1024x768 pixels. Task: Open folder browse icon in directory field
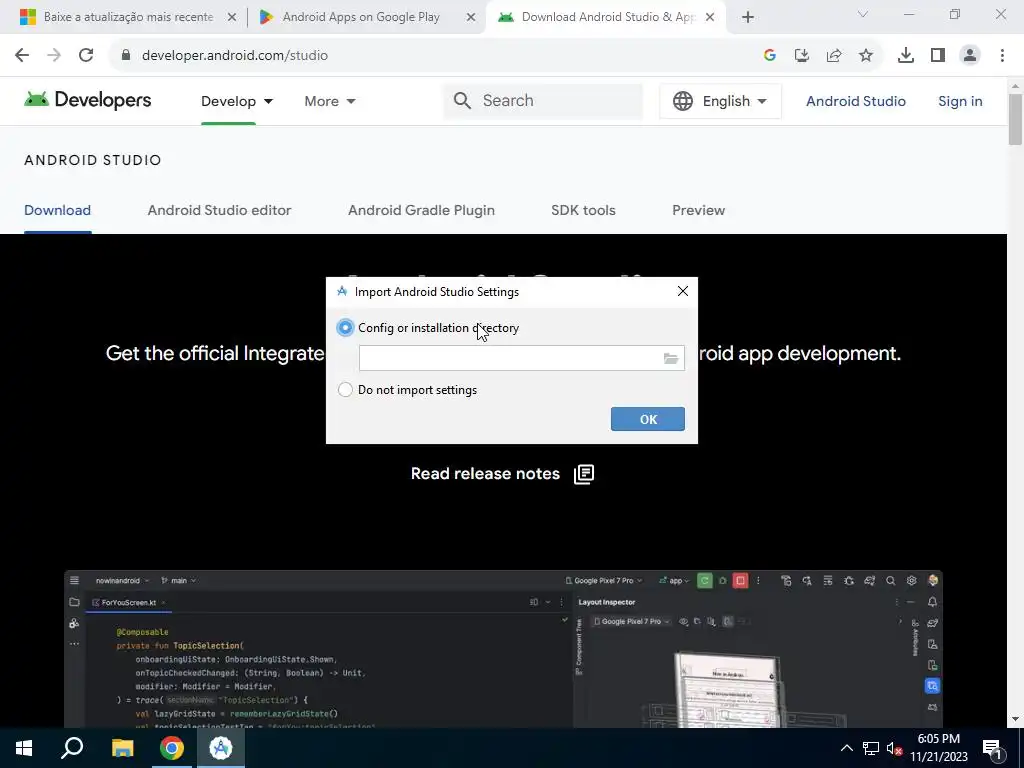coord(670,359)
